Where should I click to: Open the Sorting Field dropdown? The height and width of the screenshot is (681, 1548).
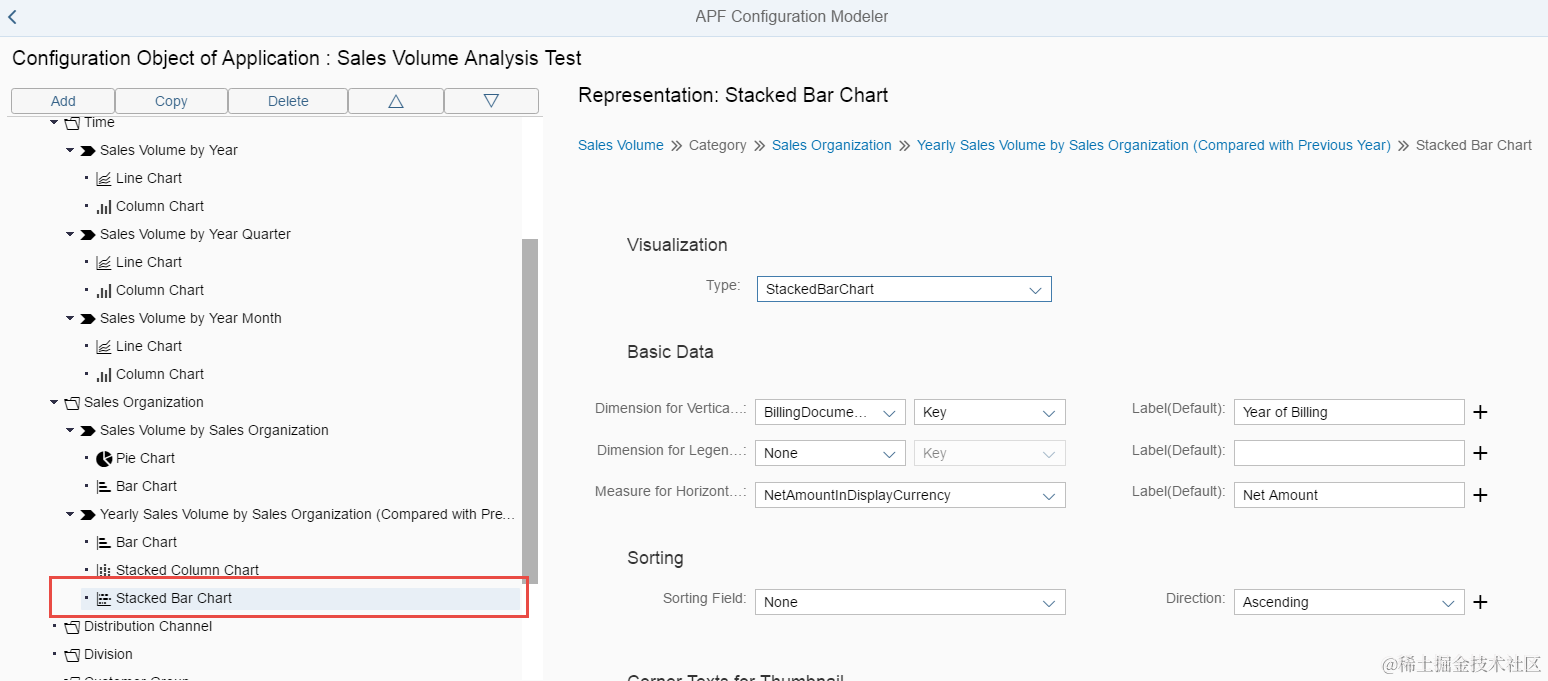[910, 602]
